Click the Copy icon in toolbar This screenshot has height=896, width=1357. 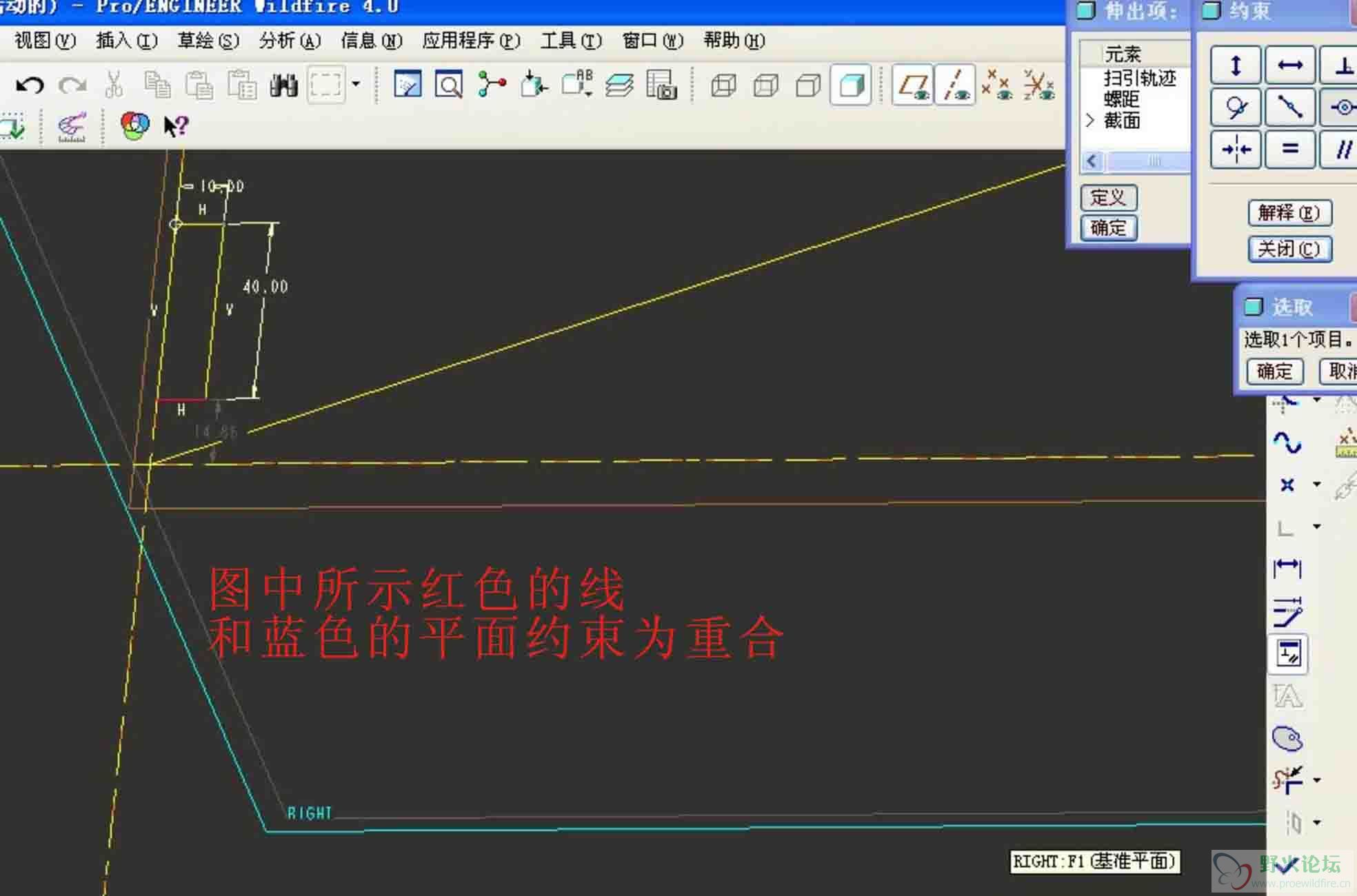pos(157,84)
